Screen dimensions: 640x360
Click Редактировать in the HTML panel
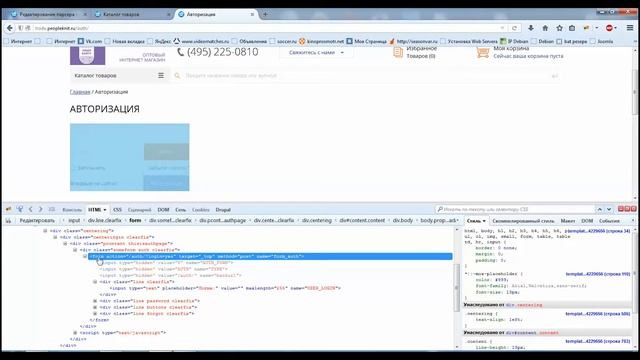pos(37,220)
